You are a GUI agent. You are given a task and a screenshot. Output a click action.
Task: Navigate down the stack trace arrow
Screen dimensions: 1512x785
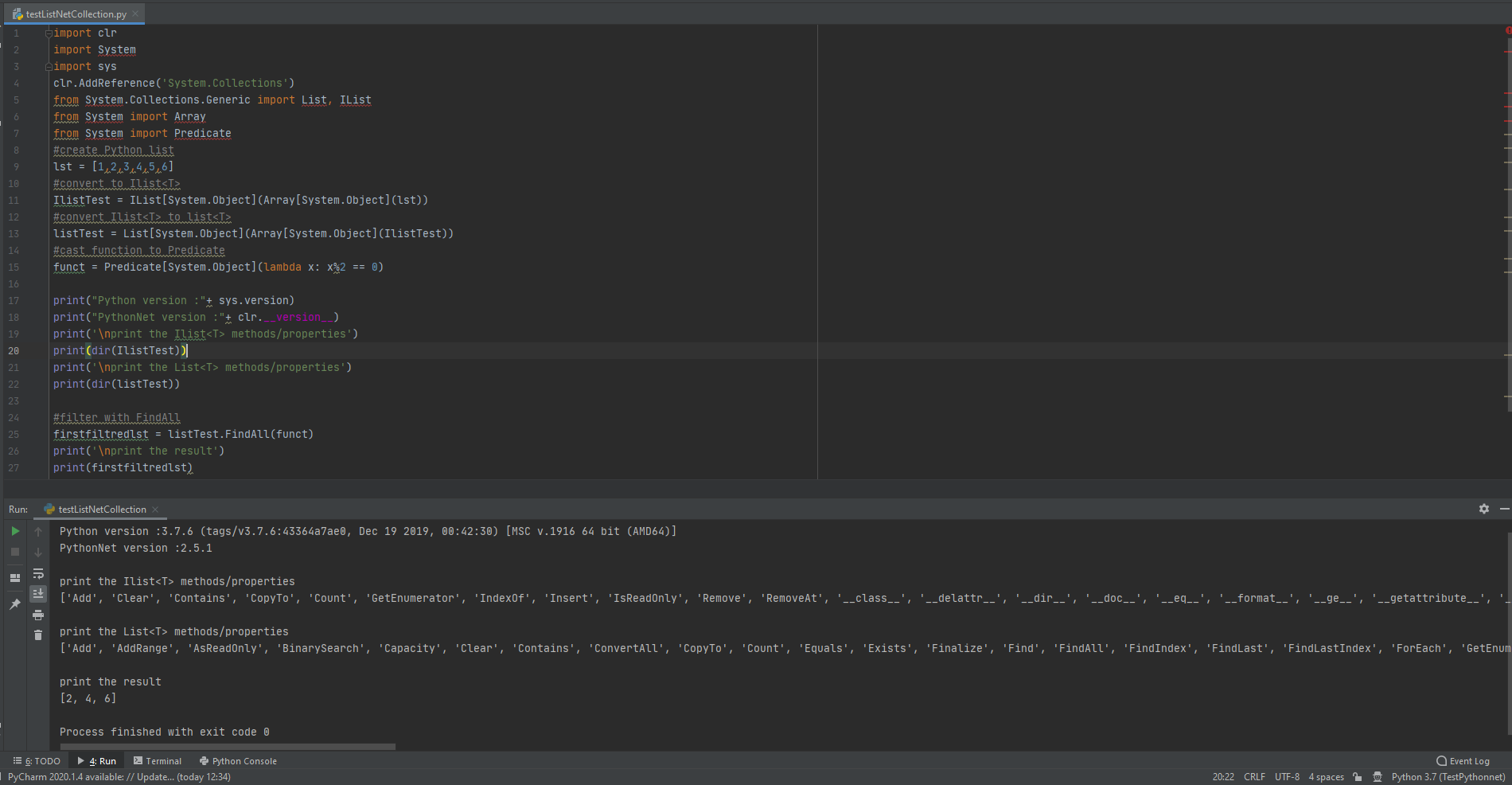click(x=38, y=552)
